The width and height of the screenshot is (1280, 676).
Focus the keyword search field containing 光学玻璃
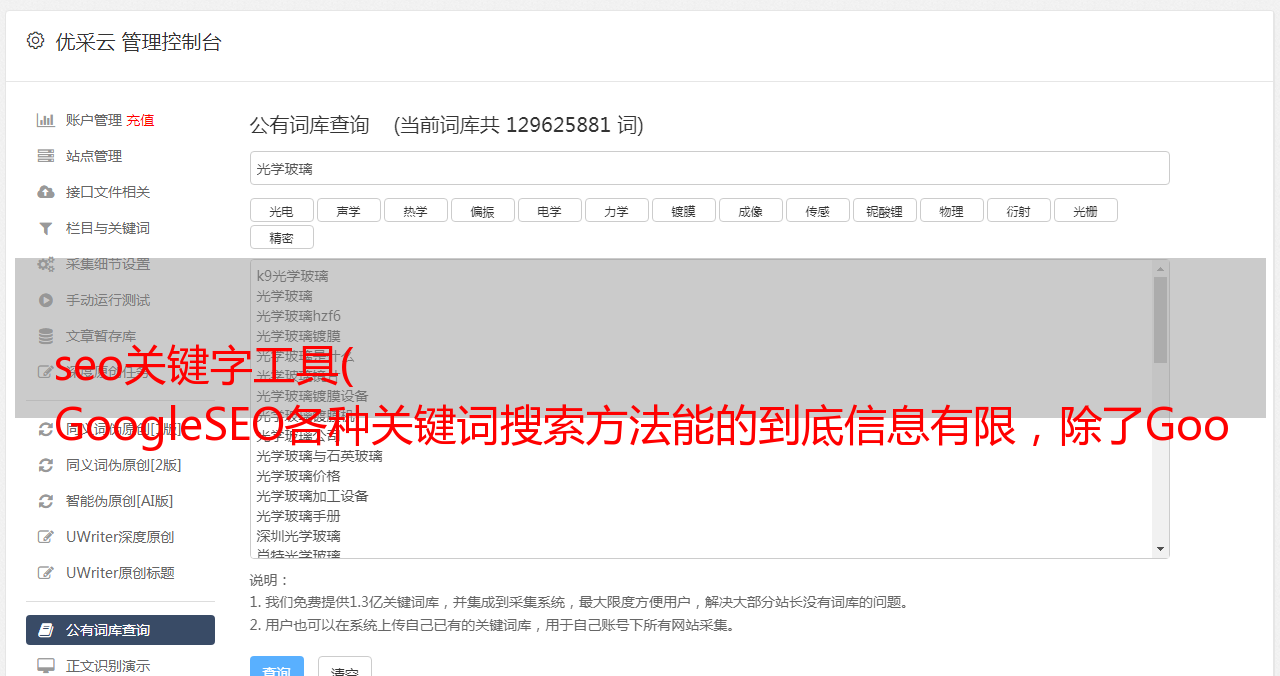[709, 168]
